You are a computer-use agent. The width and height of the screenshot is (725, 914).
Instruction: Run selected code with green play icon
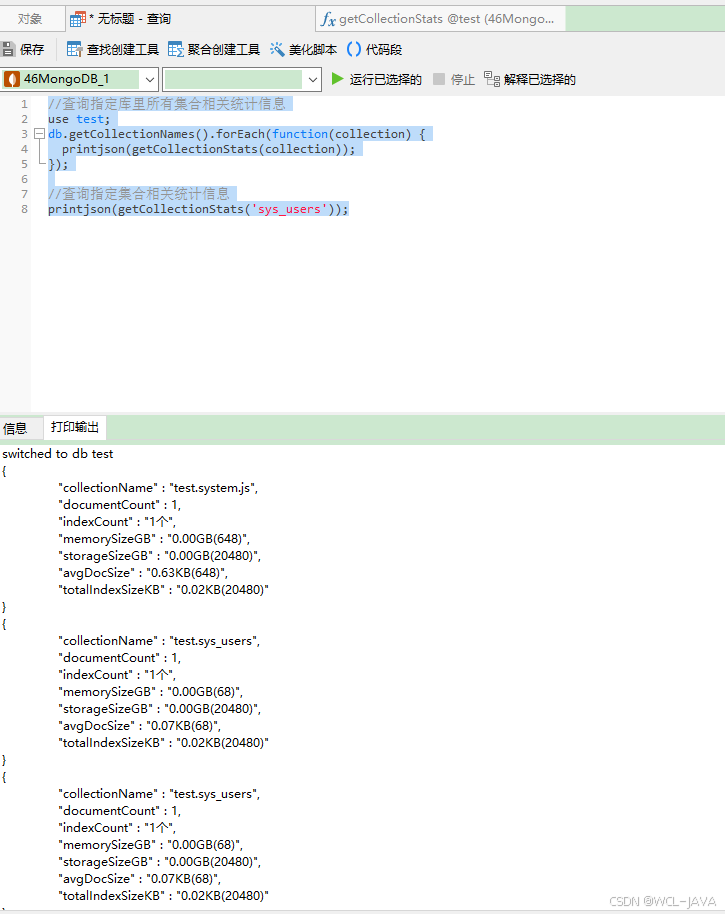coord(337,79)
